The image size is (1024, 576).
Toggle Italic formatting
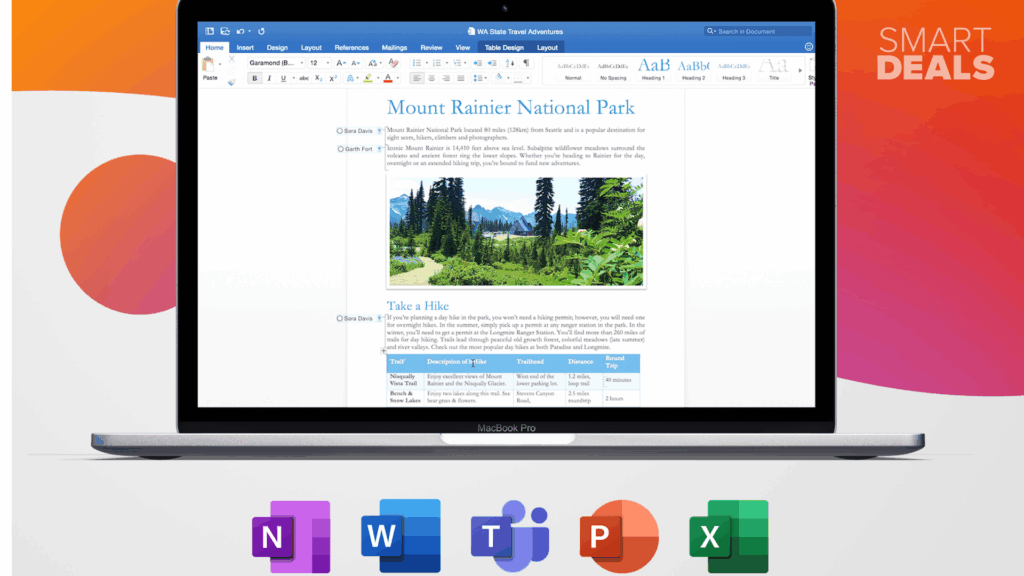269,78
